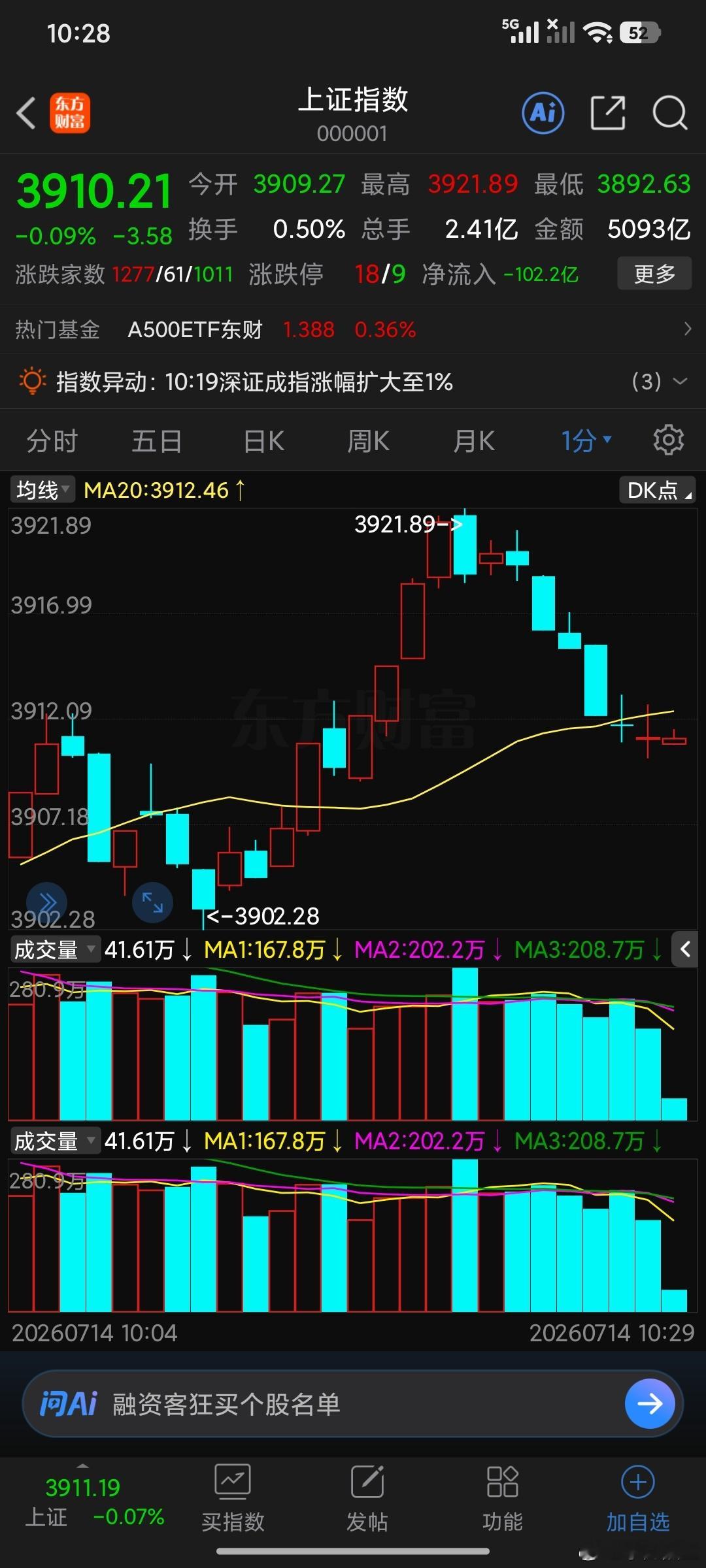This screenshot has height=1568, width=706.
Task: Tap the bottom 3911.19 index value
Action: click(x=82, y=1487)
